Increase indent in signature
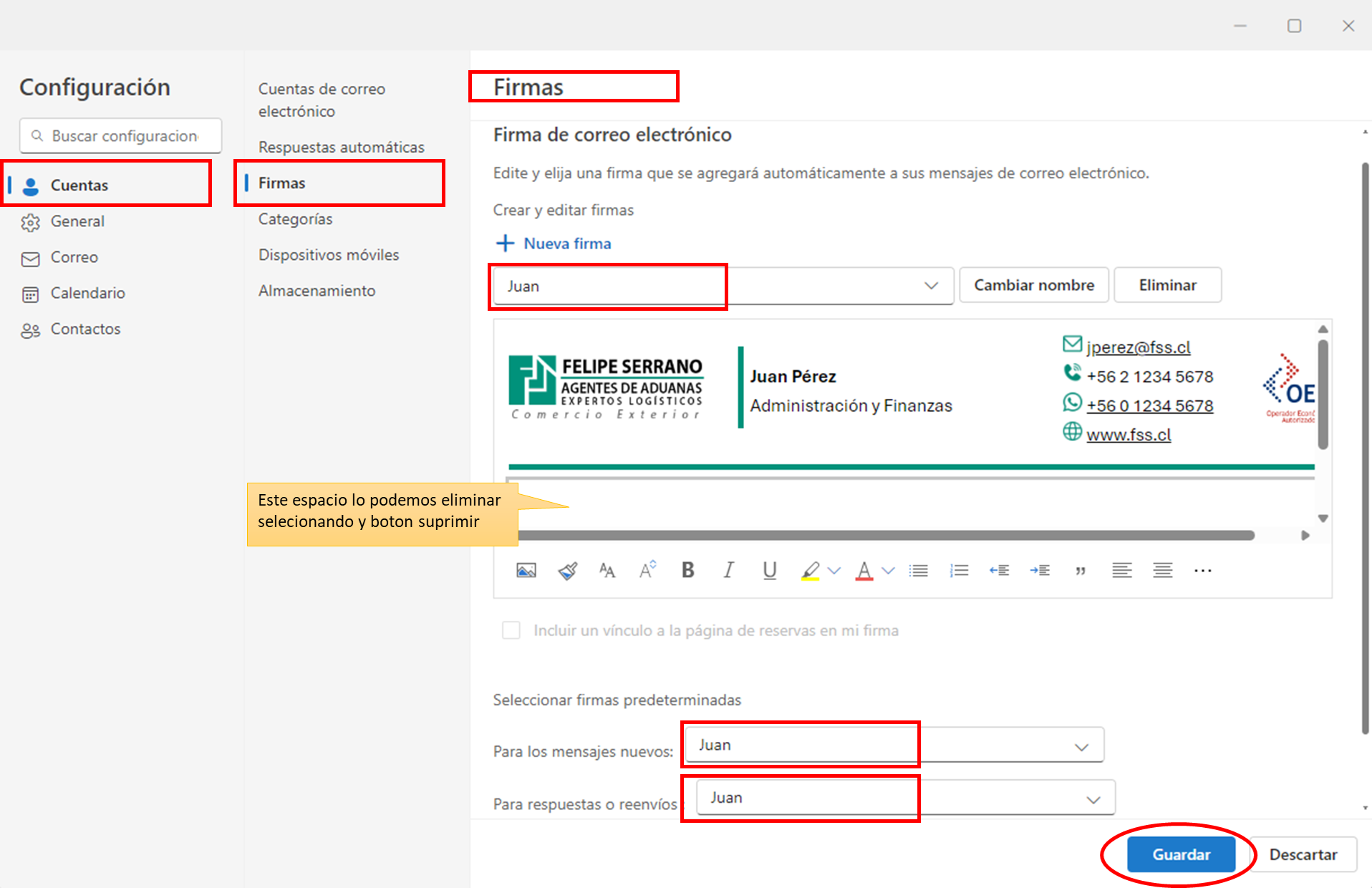 pos(1040,571)
